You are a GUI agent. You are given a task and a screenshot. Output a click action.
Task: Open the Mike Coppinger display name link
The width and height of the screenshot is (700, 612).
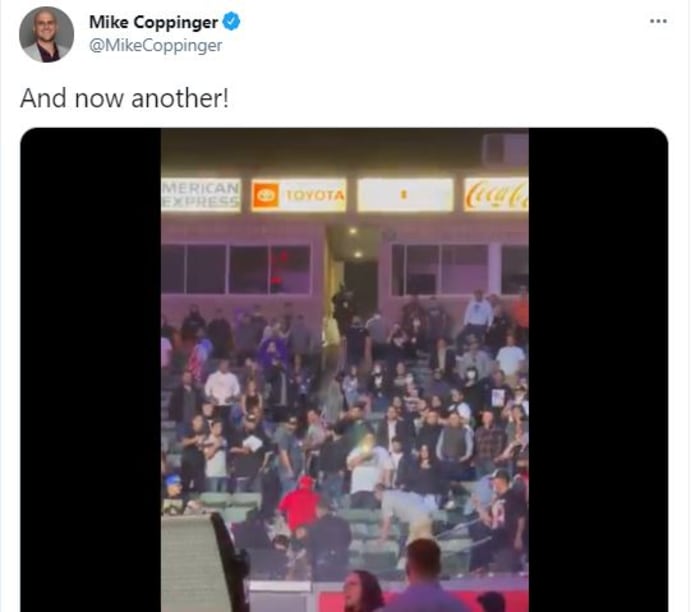click(x=154, y=22)
